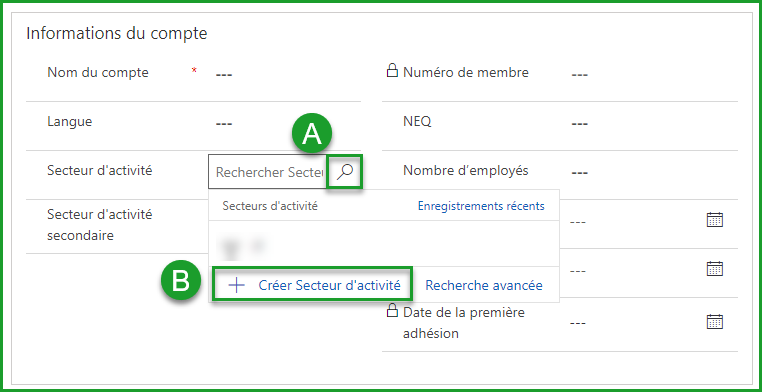The width and height of the screenshot is (762, 392).
Task: Open the topmost calendar date picker
Action: [x=715, y=220]
